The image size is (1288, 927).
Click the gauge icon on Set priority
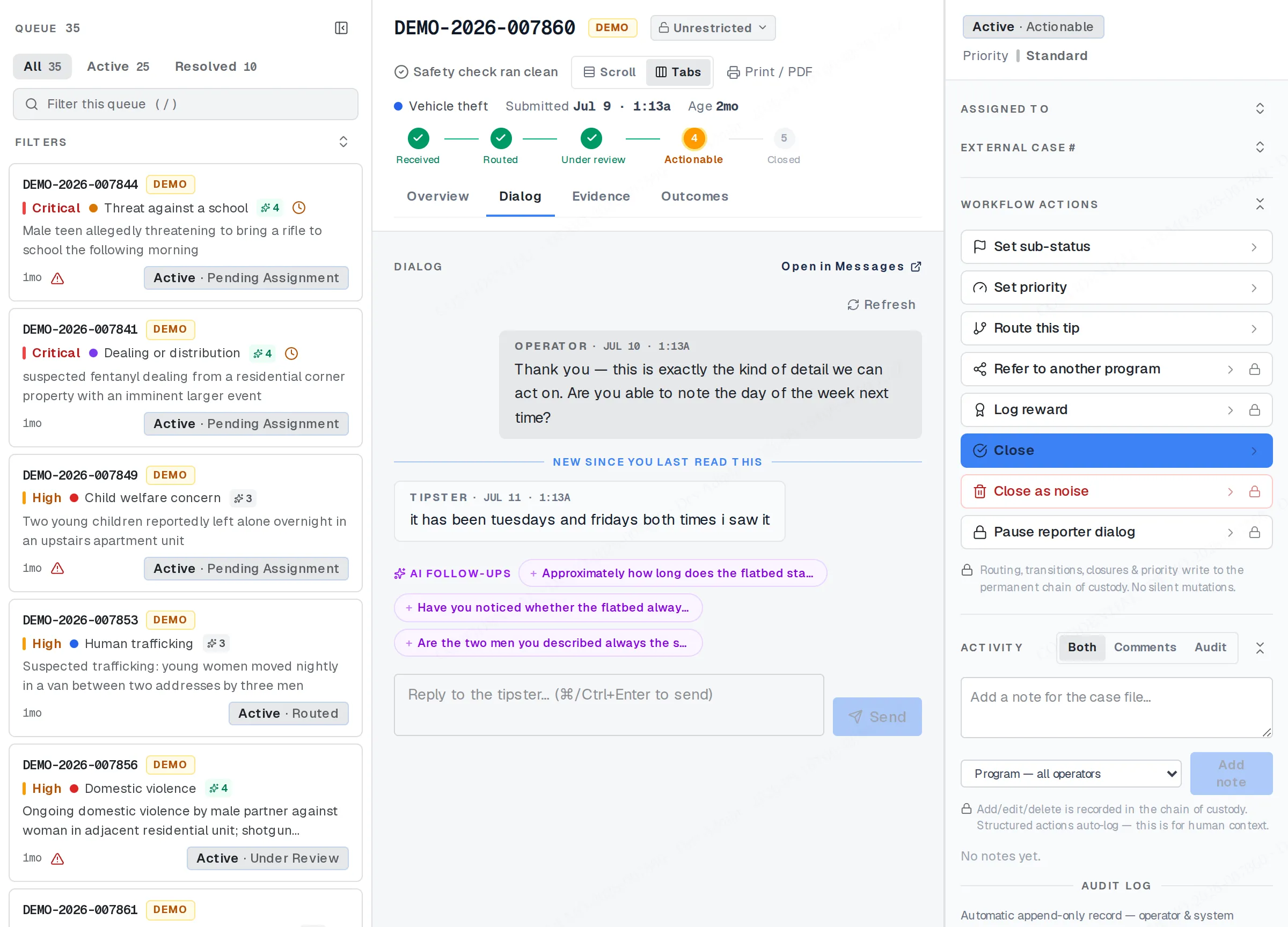pyautogui.click(x=979, y=287)
